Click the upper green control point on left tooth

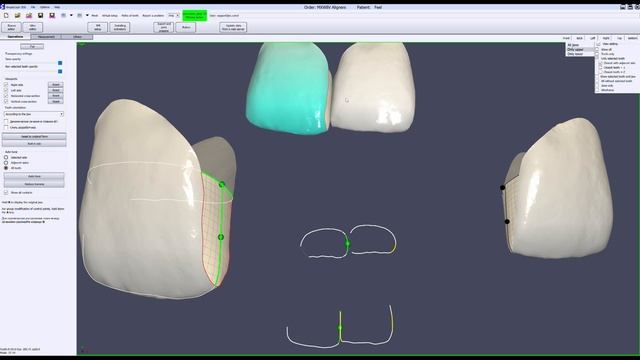222,184
